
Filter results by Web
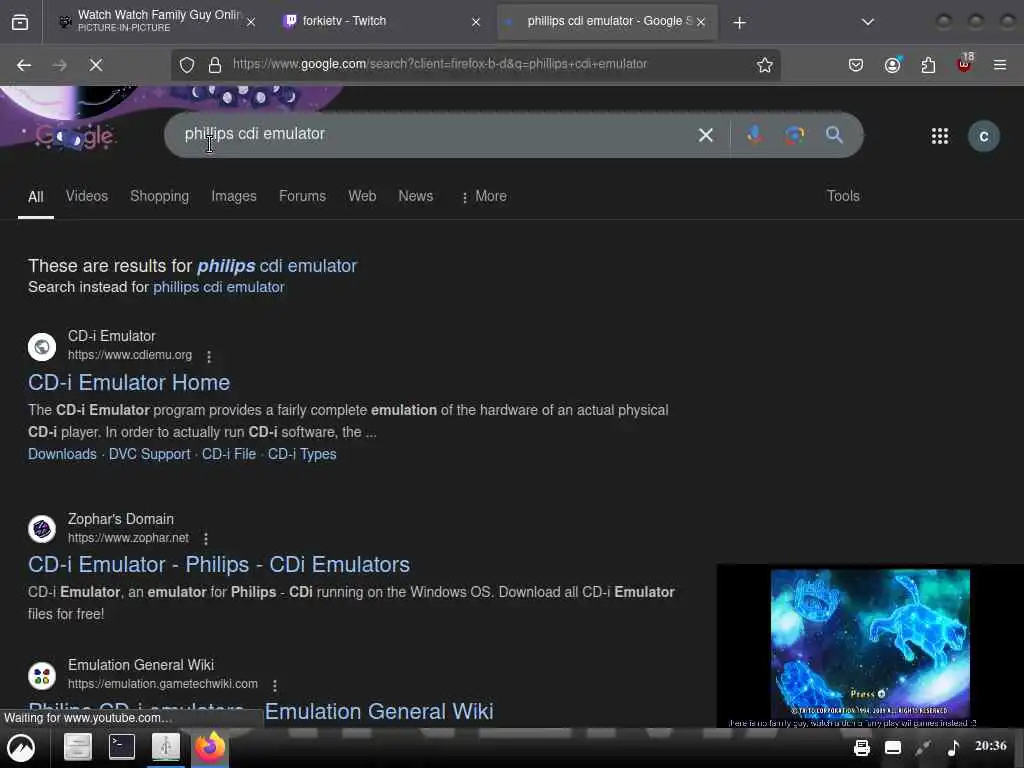[362, 196]
